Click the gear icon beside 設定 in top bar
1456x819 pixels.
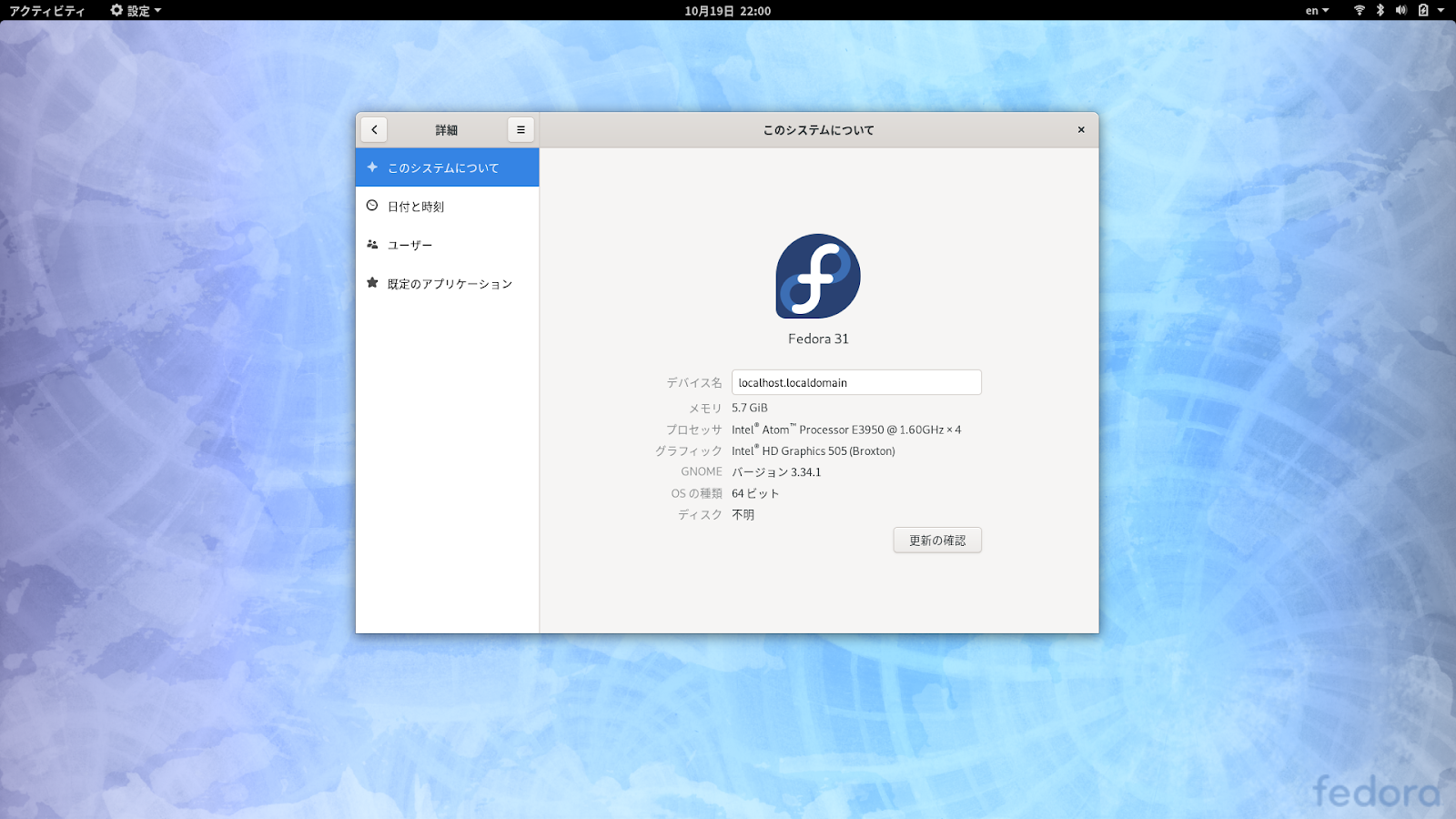[x=116, y=11]
